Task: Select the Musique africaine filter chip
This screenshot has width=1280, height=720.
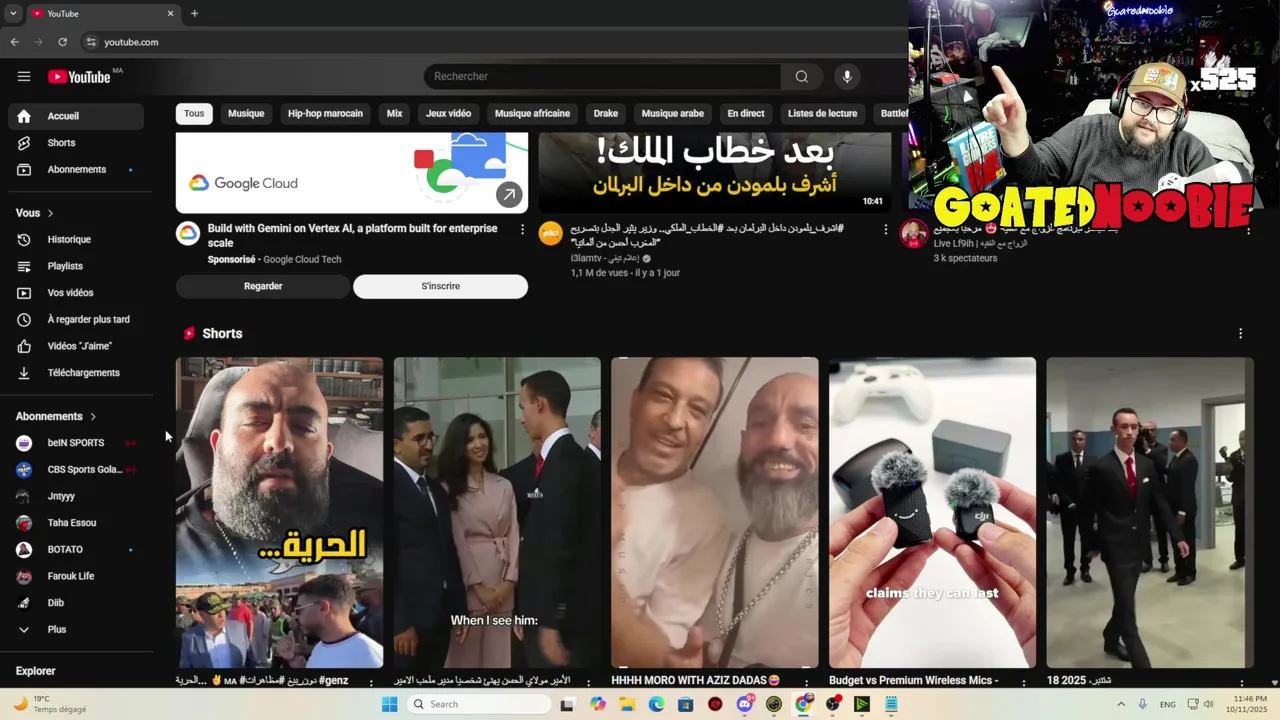Action: point(532,114)
